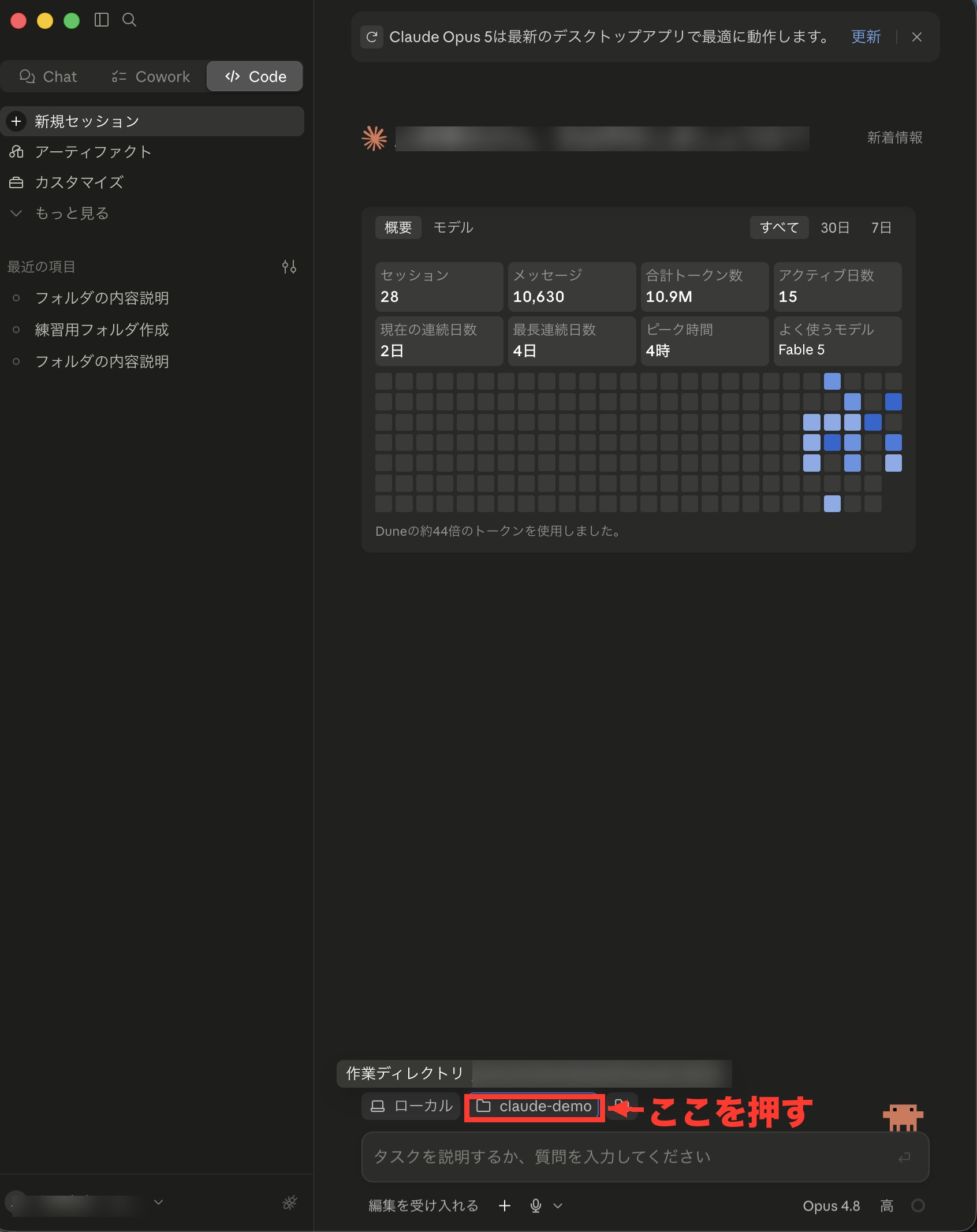Viewport: 977px width, 1232px height.
Task: Open the 編集を受け入れる mode selector
Action: [423, 1205]
